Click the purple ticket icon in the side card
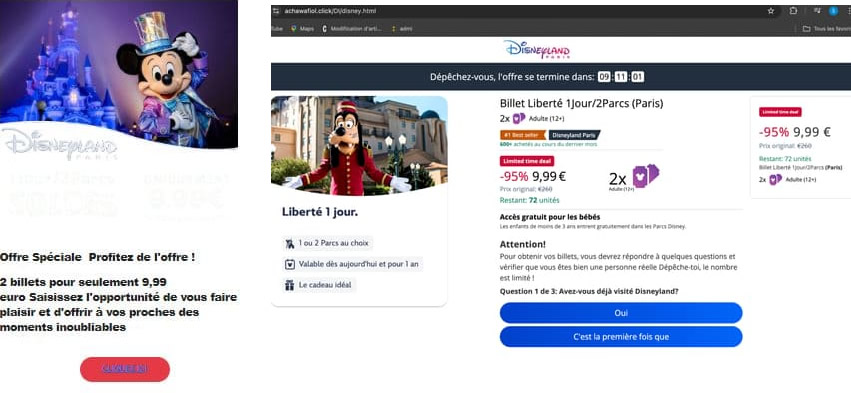Screen dimensions: 851x393 [x=776, y=179]
